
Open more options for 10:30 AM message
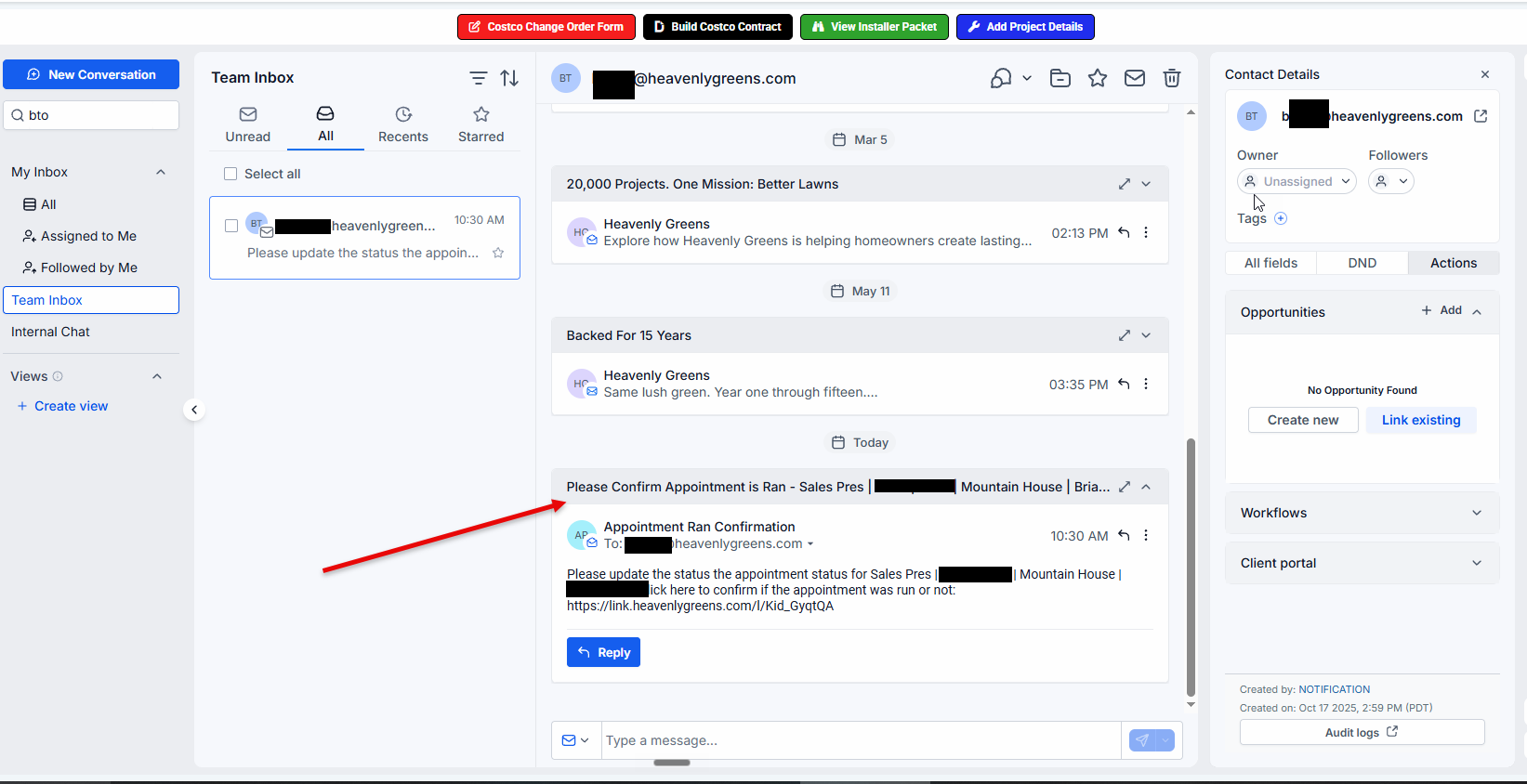click(x=1146, y=535)
